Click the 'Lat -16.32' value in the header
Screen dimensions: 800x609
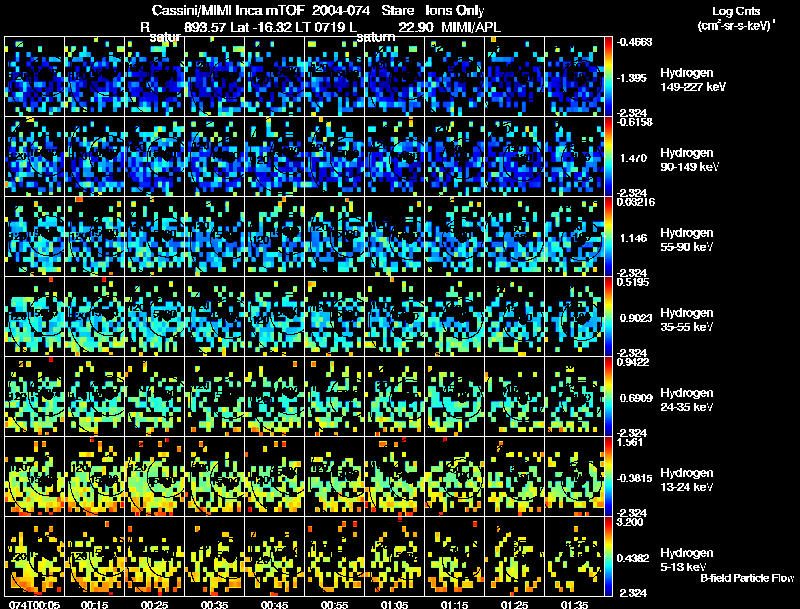coord(260,27)
